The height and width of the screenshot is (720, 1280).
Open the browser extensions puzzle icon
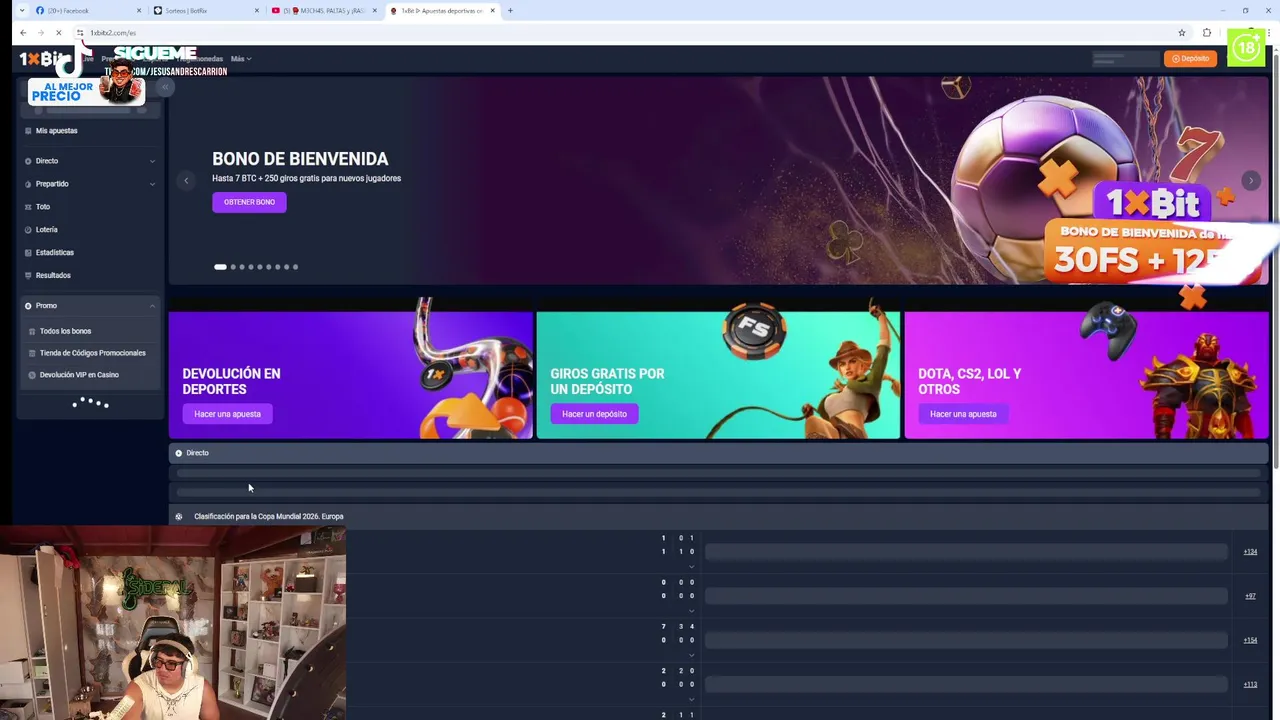pyautogui.click(x=1207, y=33)
